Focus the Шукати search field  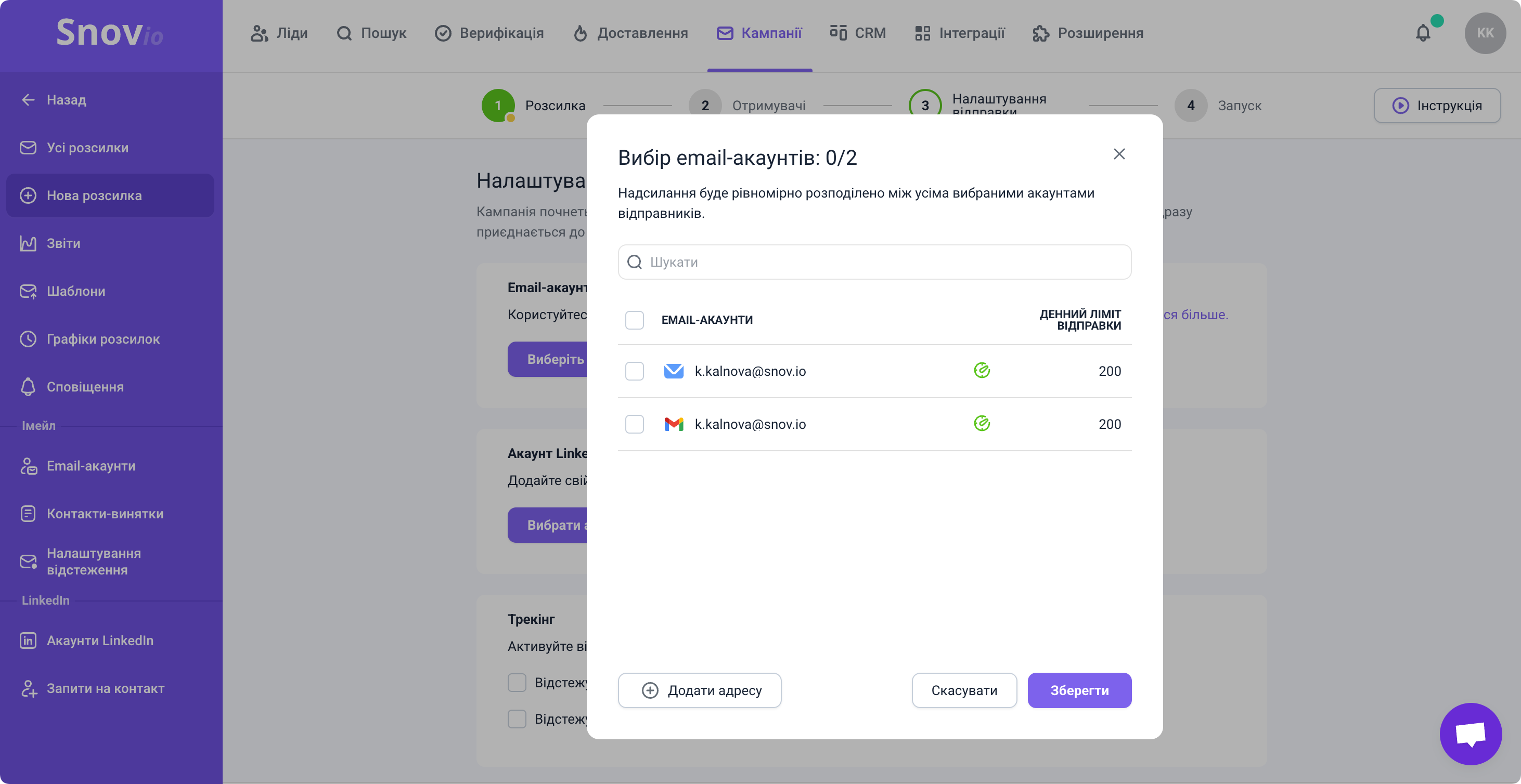(874, 262)
